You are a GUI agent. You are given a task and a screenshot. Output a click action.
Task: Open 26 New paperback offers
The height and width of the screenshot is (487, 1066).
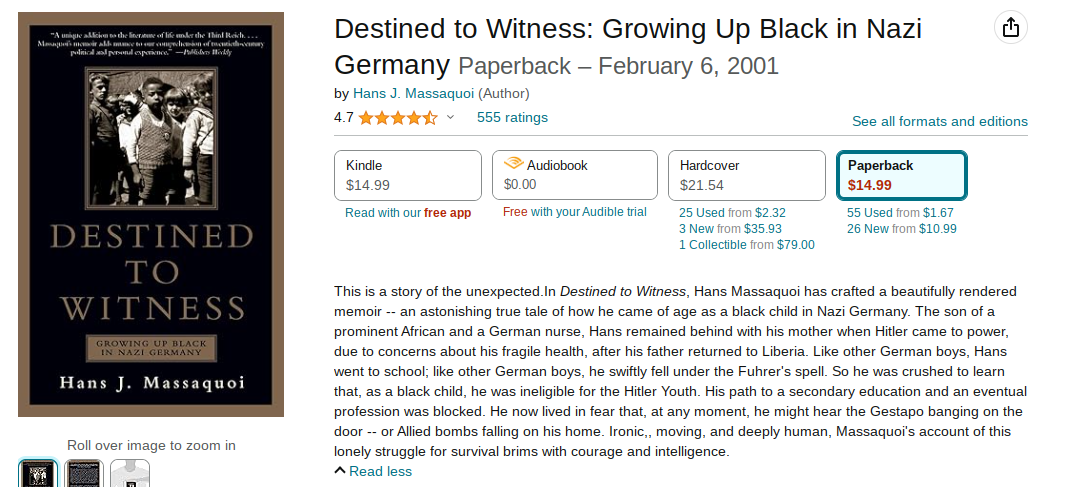(901, 229)
